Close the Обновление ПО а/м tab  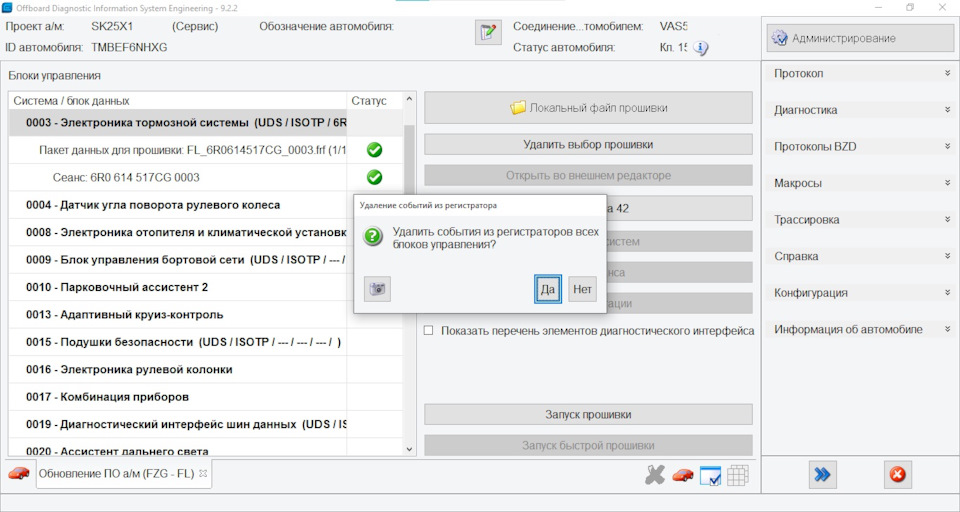pos(203,473)
